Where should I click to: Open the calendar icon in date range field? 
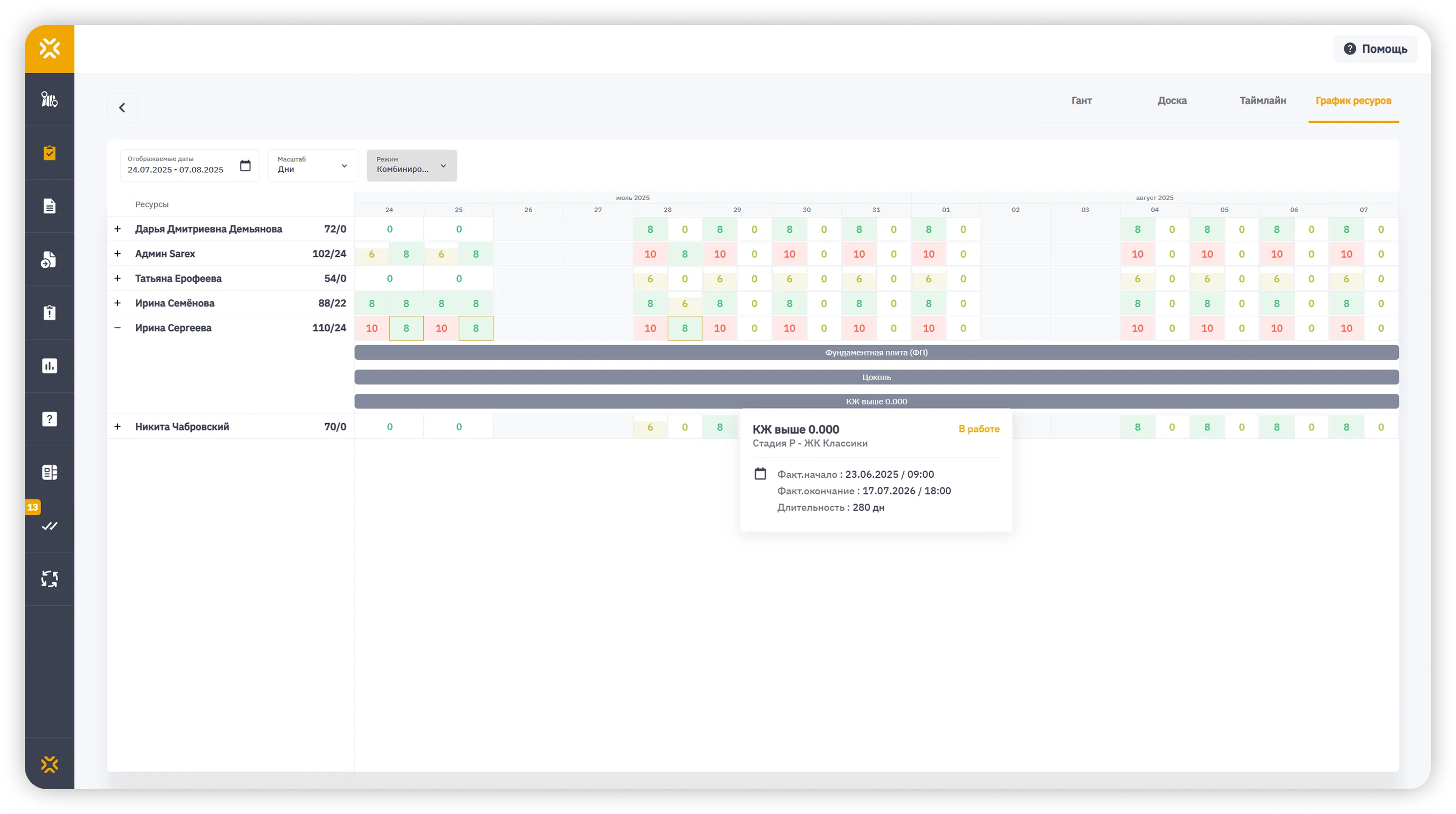coord(245,165)
